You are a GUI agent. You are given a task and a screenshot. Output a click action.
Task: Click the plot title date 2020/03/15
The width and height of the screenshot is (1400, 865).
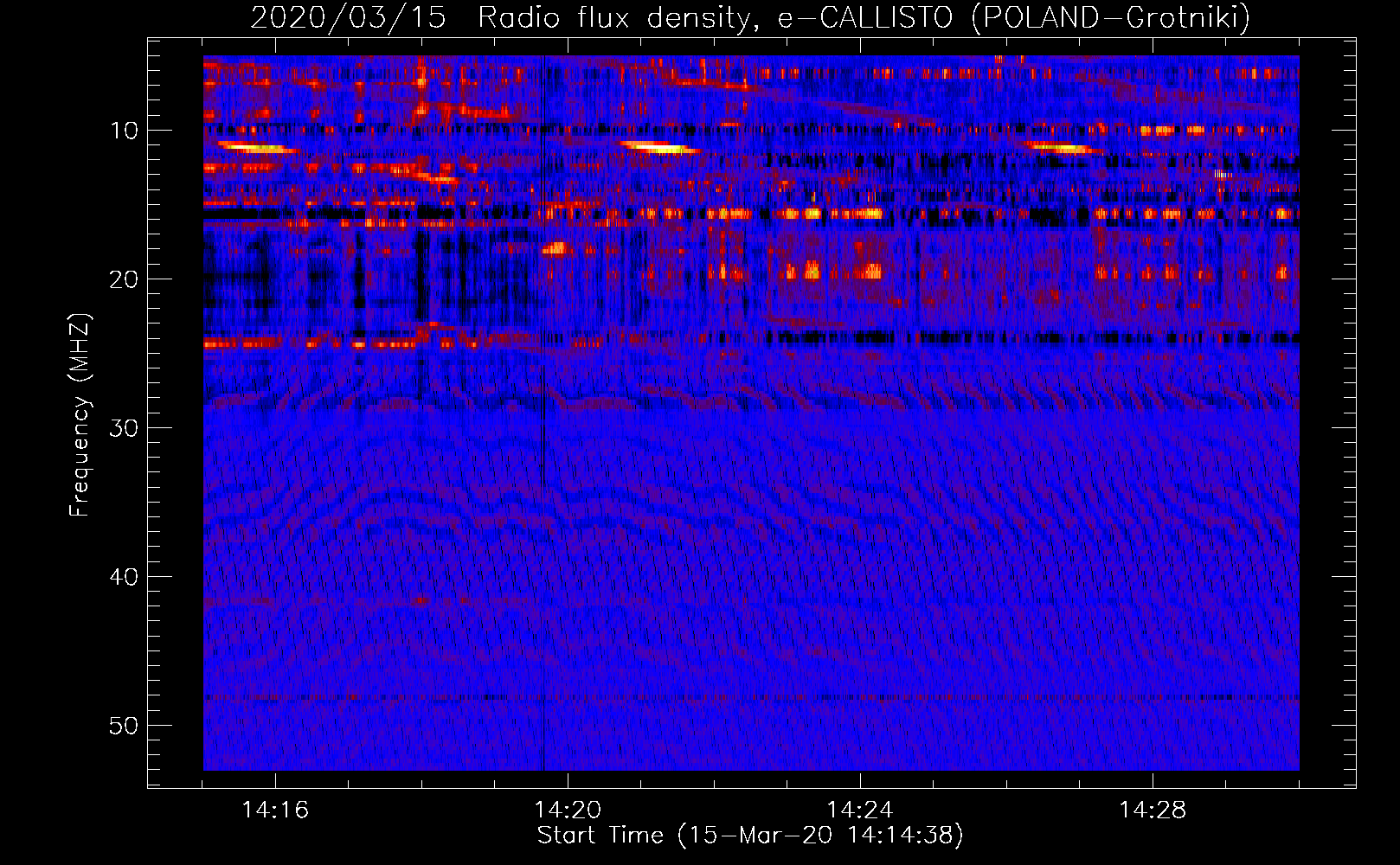click(x=348, y=18)
